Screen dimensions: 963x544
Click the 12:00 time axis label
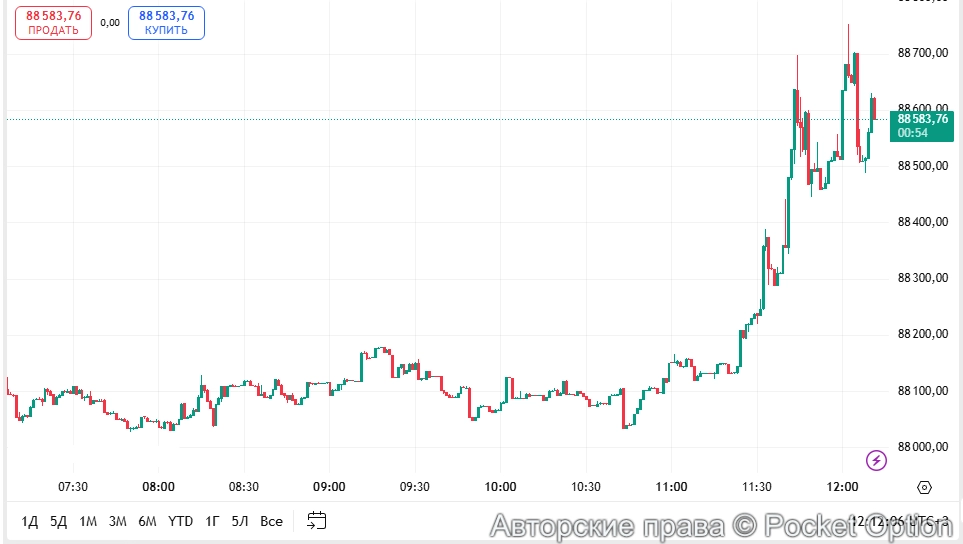[842, 487]
